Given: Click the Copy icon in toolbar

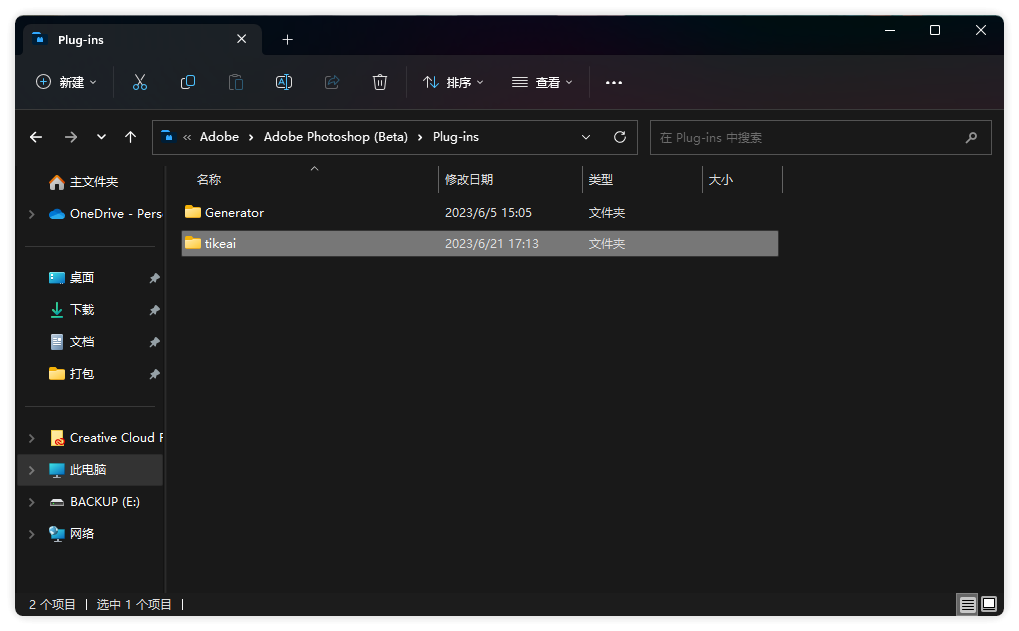Looking at the screenshot, I should point(188,83).
